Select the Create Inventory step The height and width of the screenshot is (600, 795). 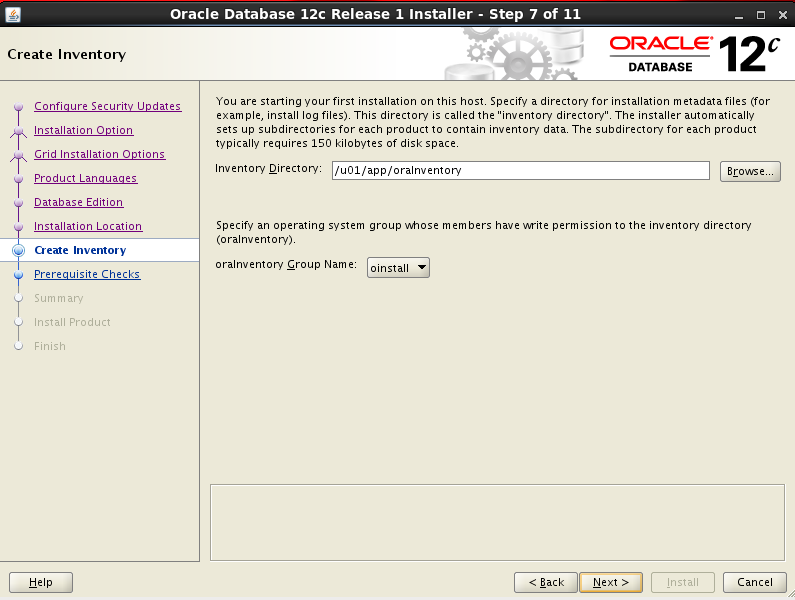80,250
